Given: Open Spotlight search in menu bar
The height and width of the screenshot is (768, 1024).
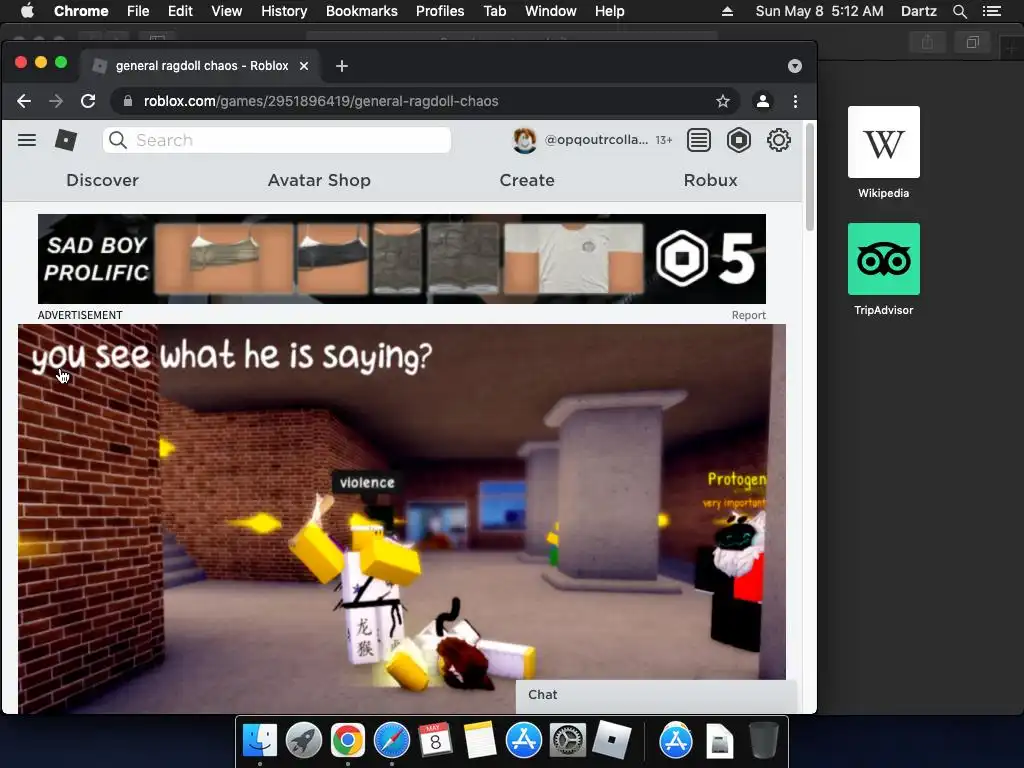Looking at the screenshot, I should click(959, 11).
